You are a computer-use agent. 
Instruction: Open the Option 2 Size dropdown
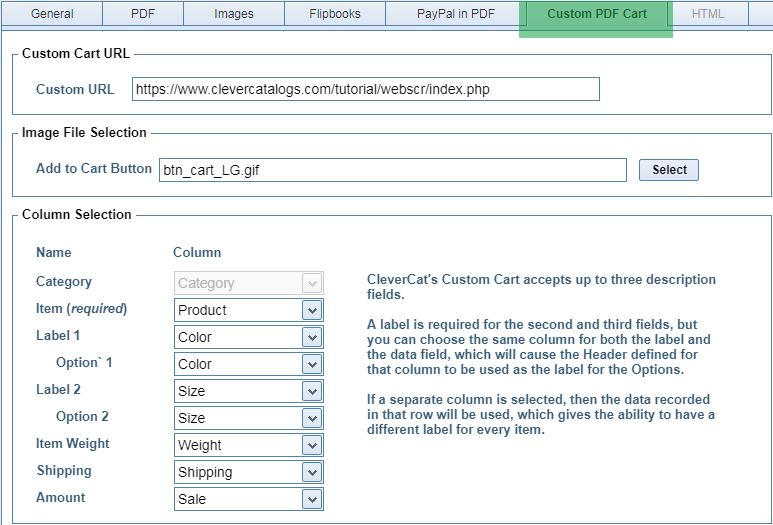click(248, 418)
